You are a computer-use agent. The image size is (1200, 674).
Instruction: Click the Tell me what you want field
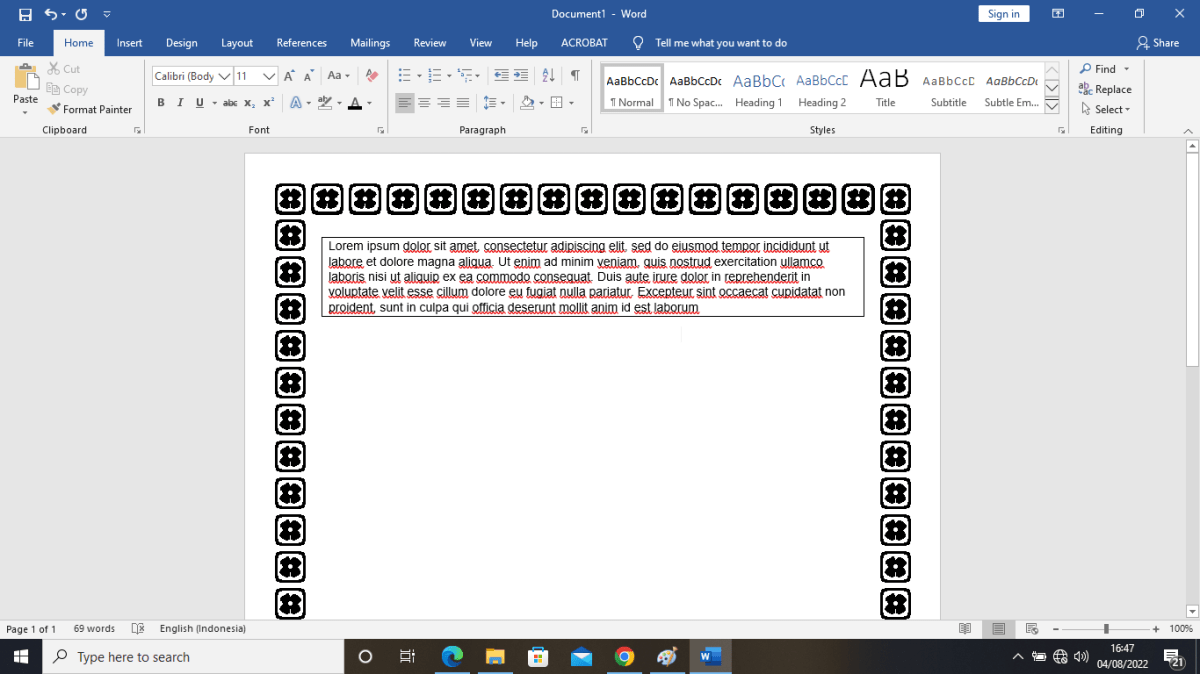click(720, 43)
